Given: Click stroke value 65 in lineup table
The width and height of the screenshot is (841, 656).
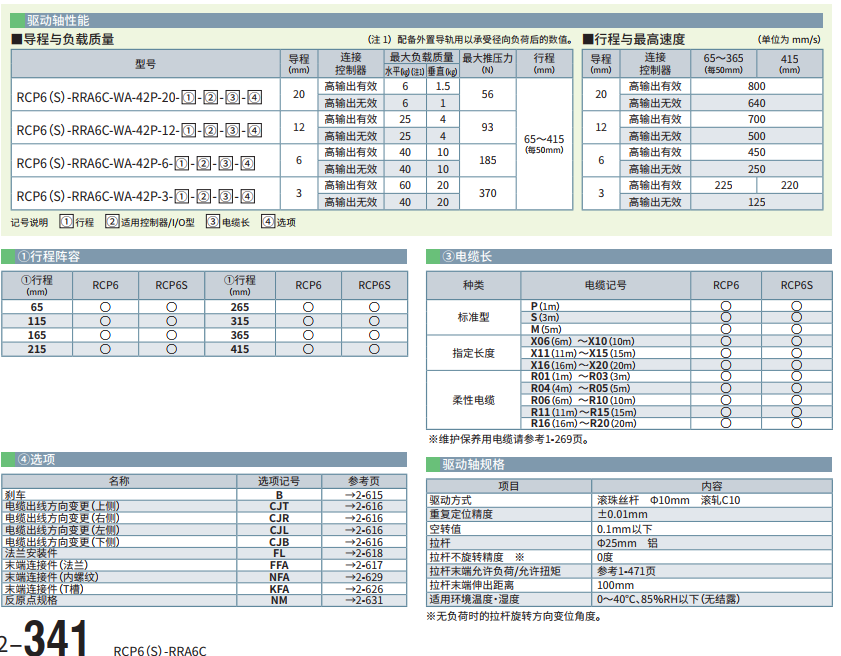Looking at the screenshot, I should 36,307.
